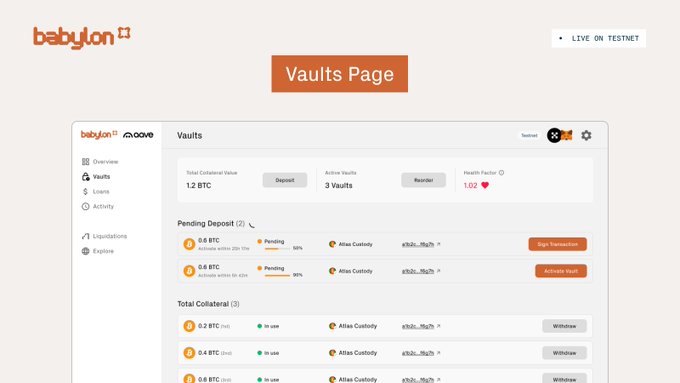This screenshot has width=680, height=383.
Task: Click "In use" status in 0.4 BTC row
Action: [x=271, y=353]
